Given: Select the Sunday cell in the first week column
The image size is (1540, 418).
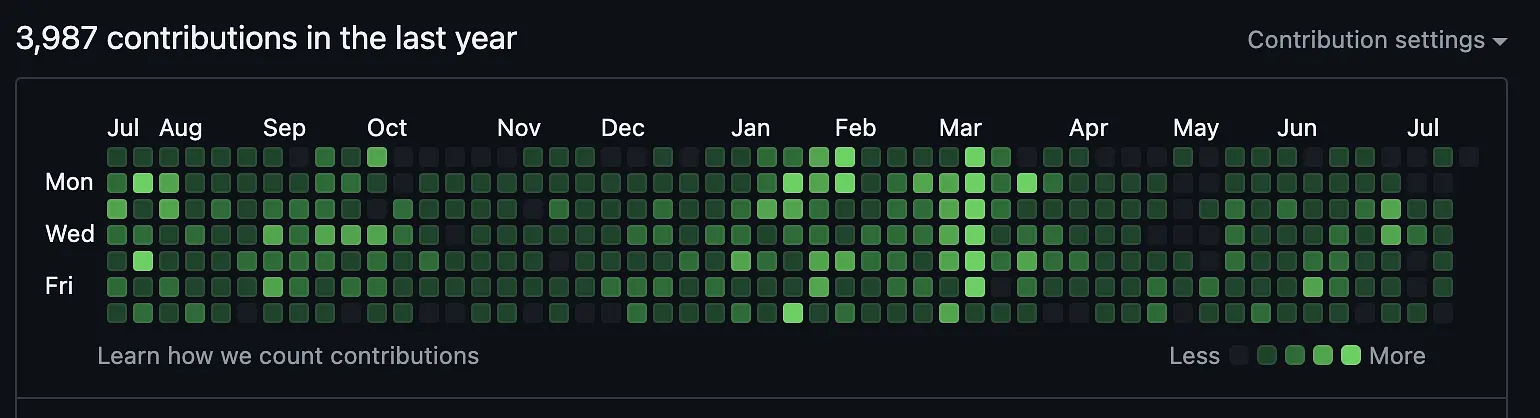Looking at the screenshot, I should [x=117, y=157].
